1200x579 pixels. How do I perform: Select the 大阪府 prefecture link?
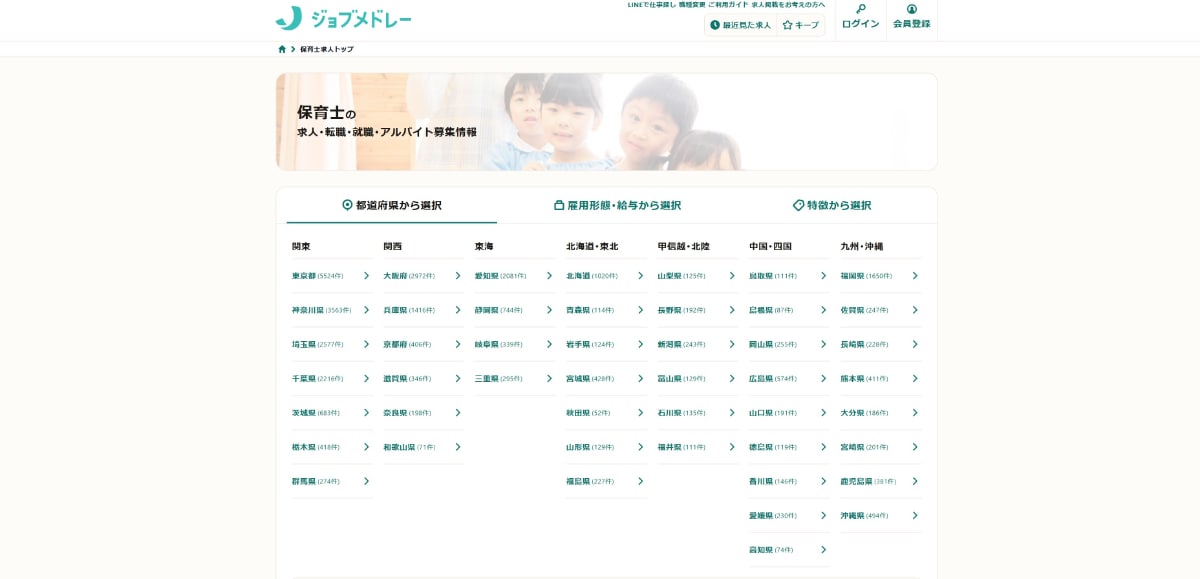tap(396, 275)
